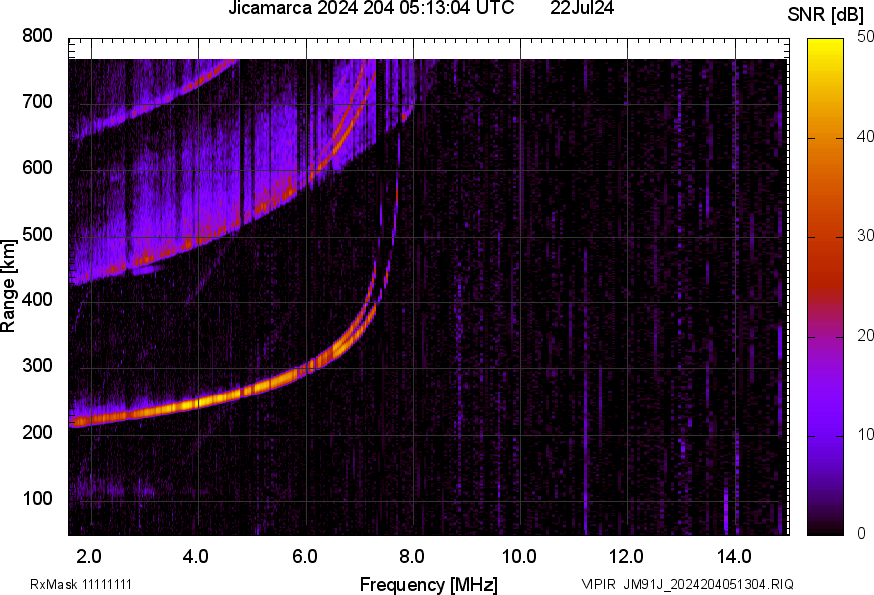Click the RxMask 11111111 label
874x595 pixels.
[x=81, y=585]
